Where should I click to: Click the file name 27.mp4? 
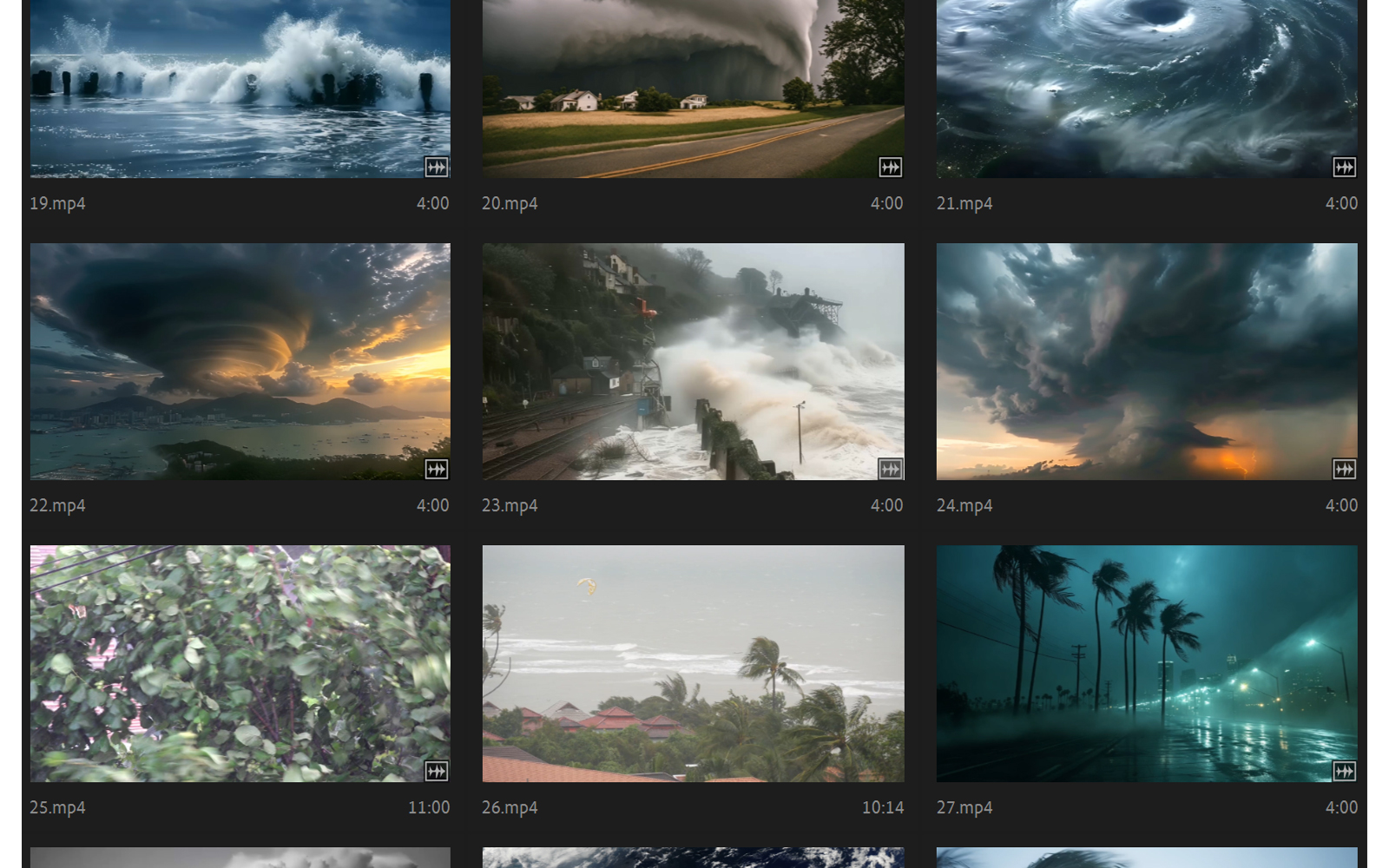point(964,808)
